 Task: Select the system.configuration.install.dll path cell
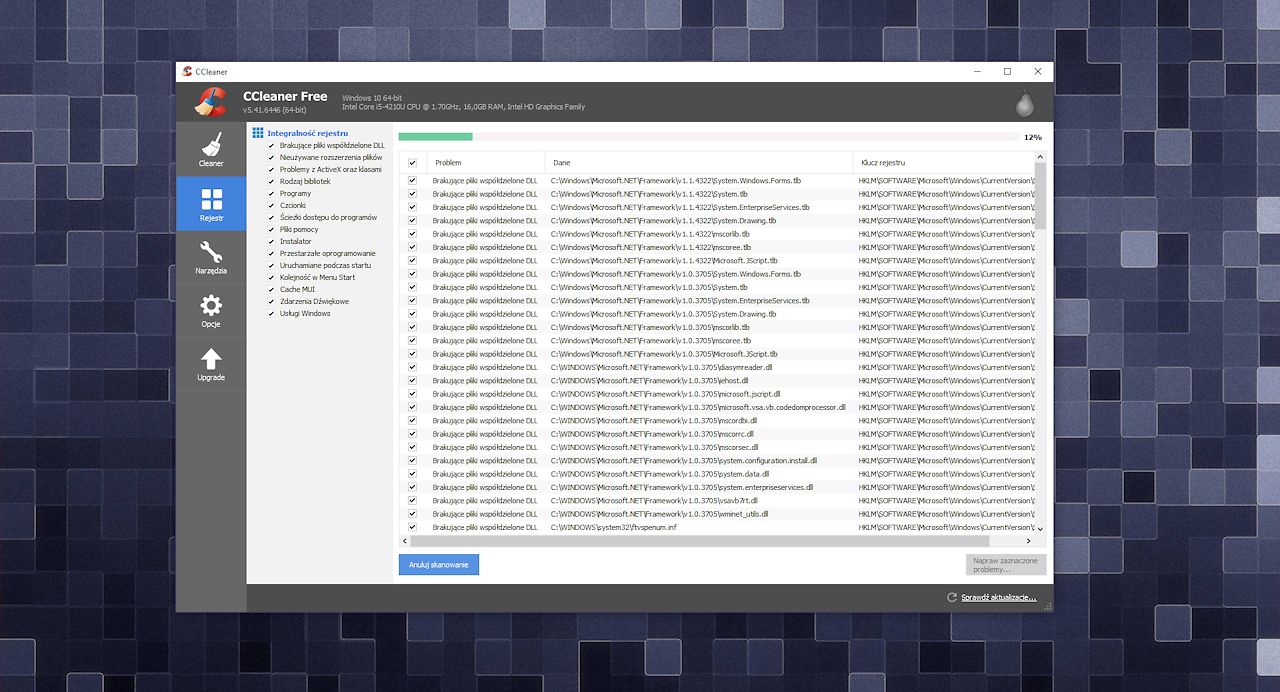[x=684, y=461]
